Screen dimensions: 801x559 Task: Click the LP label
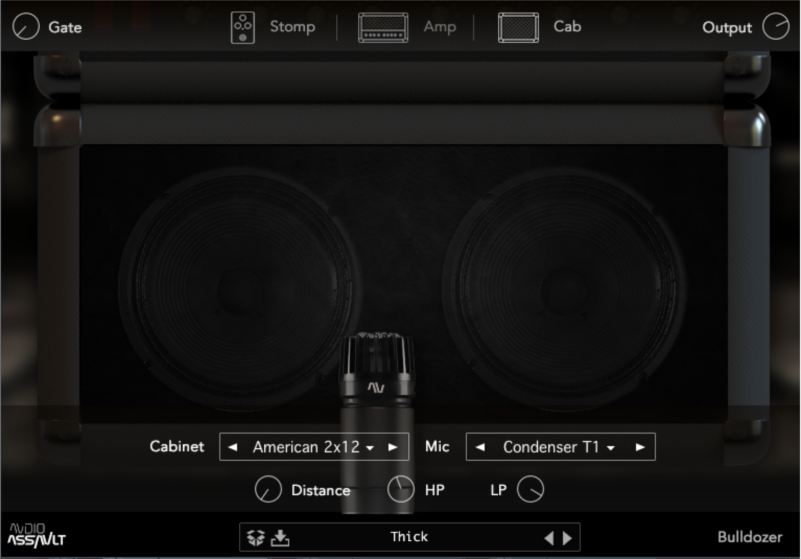pos(499,490)
